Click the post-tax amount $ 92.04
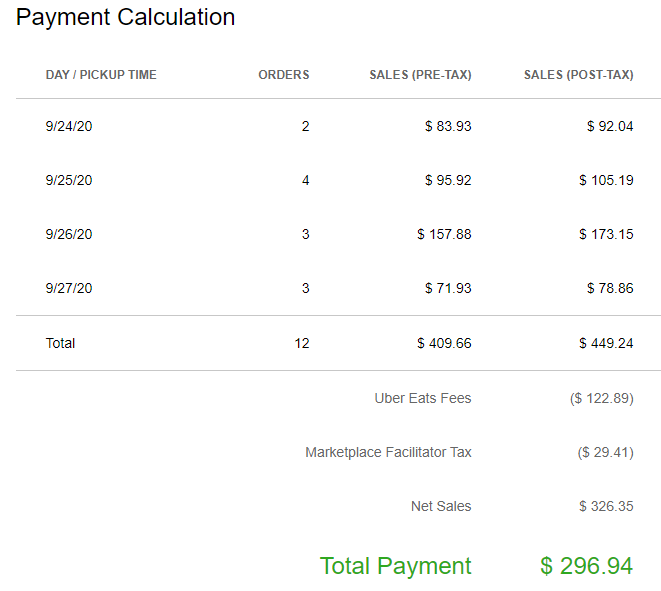 [610, 126]
